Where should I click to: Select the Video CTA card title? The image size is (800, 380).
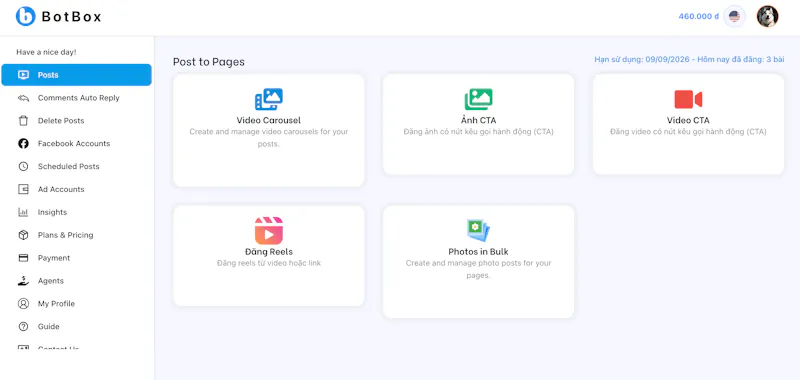(x=688, y=120)
